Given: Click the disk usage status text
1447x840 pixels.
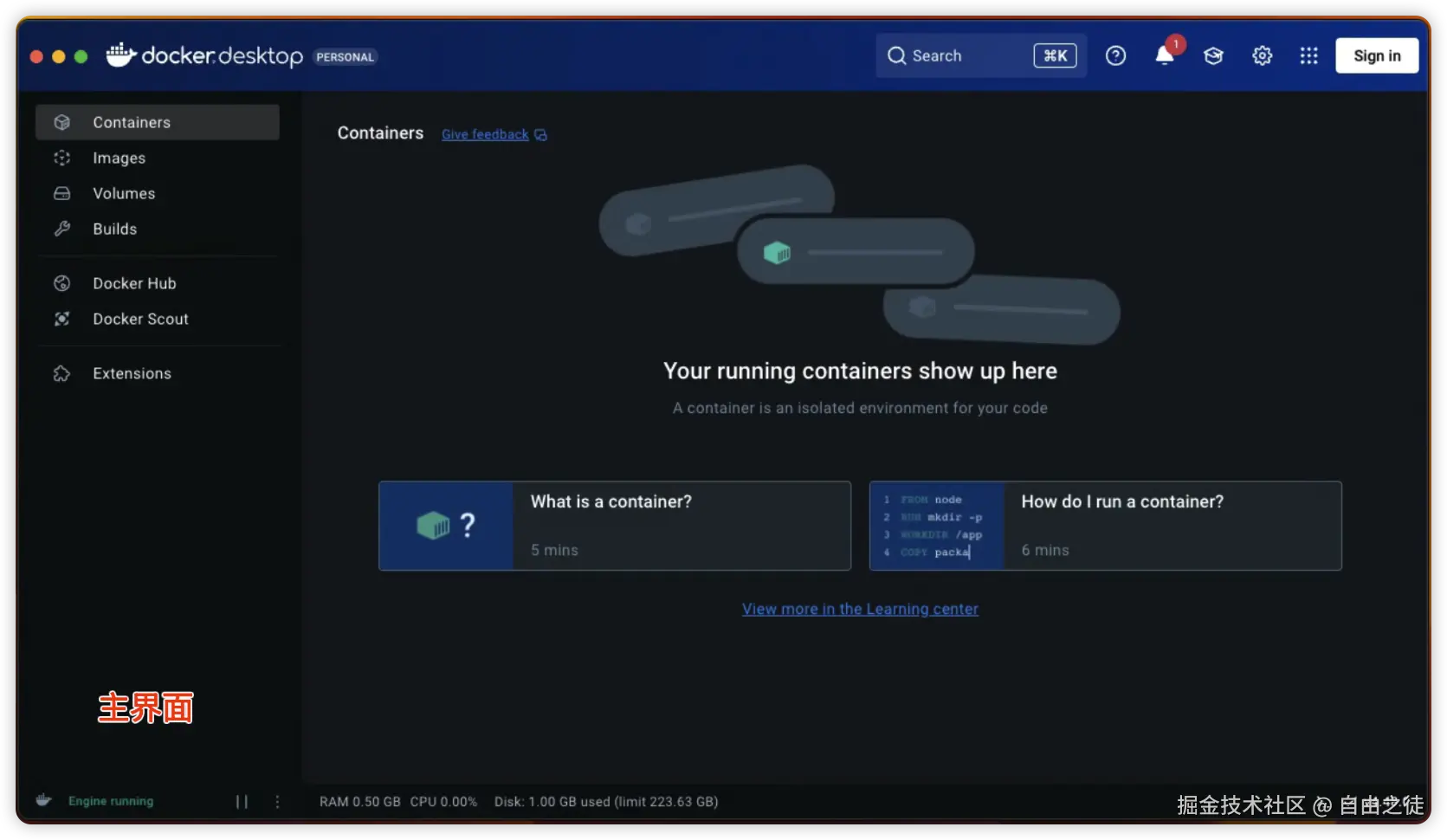Looking at the screenshot, I should click(x=606, y=802).
